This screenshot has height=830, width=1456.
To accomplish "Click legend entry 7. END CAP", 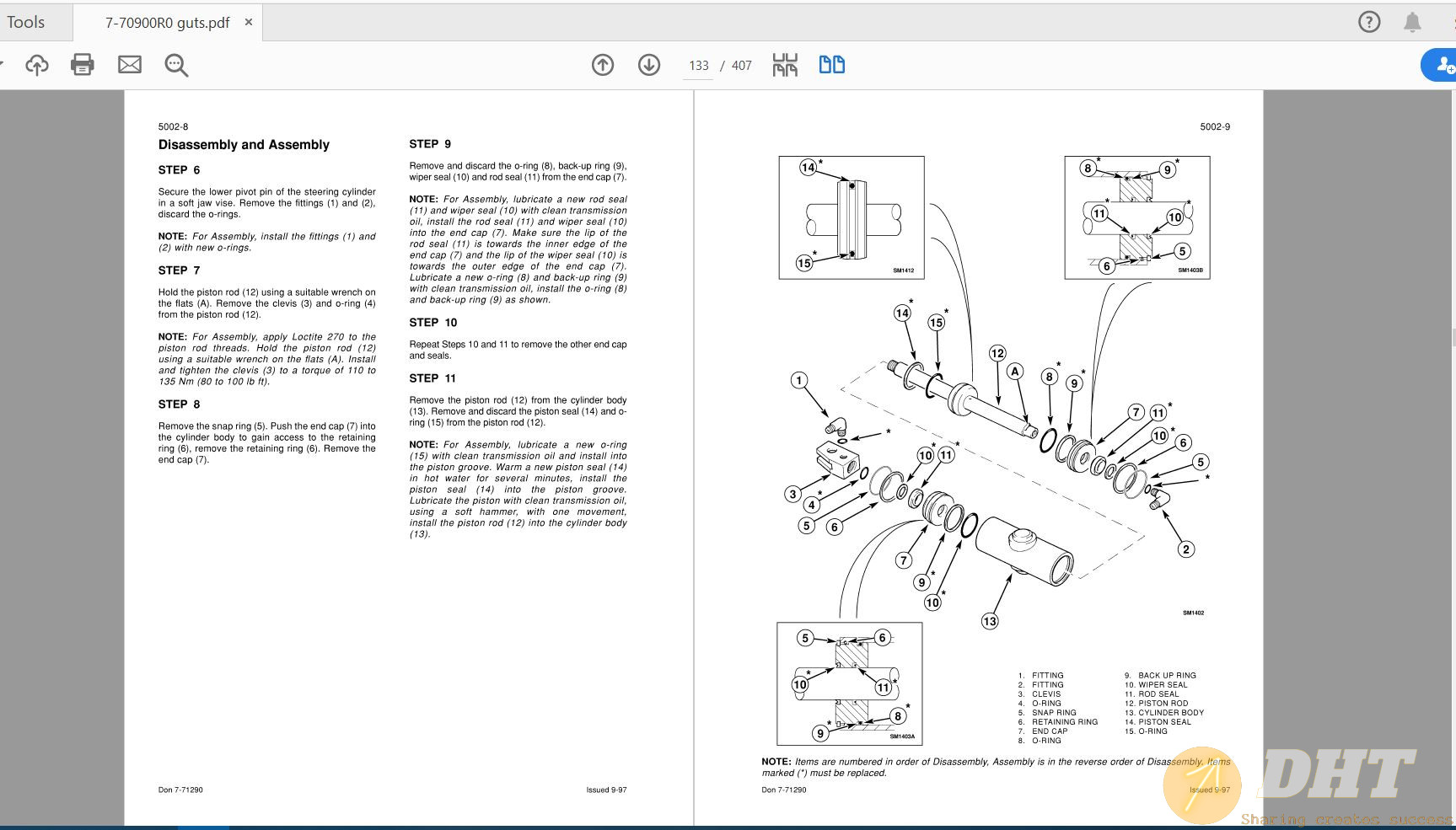I will (x=1043, y=731).
